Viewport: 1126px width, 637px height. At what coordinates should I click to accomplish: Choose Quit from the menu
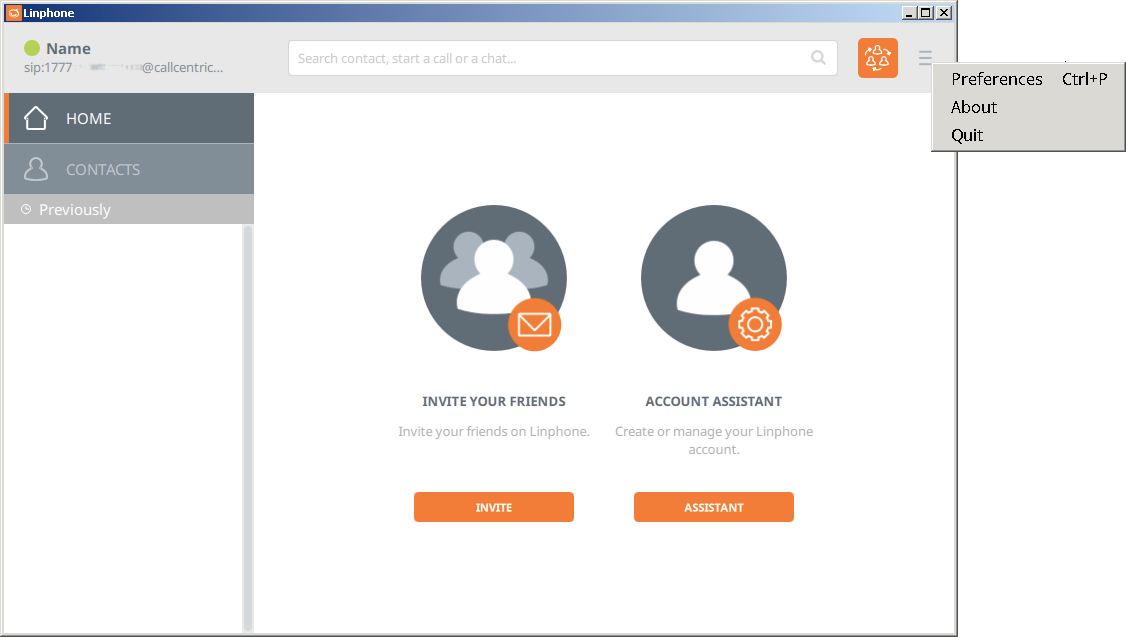(x=1028, y=135)
